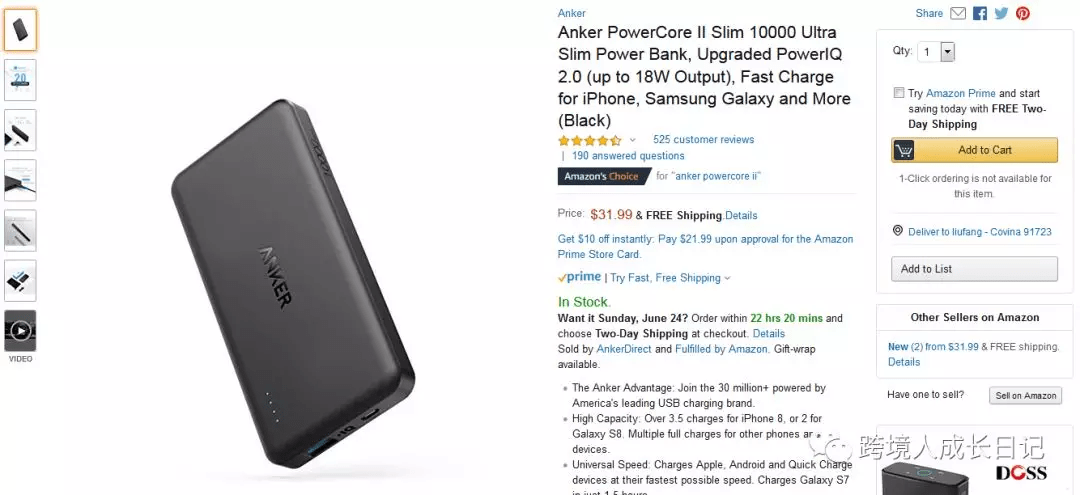
Task: Open 190 answered questions link
Action: [628, 156]
